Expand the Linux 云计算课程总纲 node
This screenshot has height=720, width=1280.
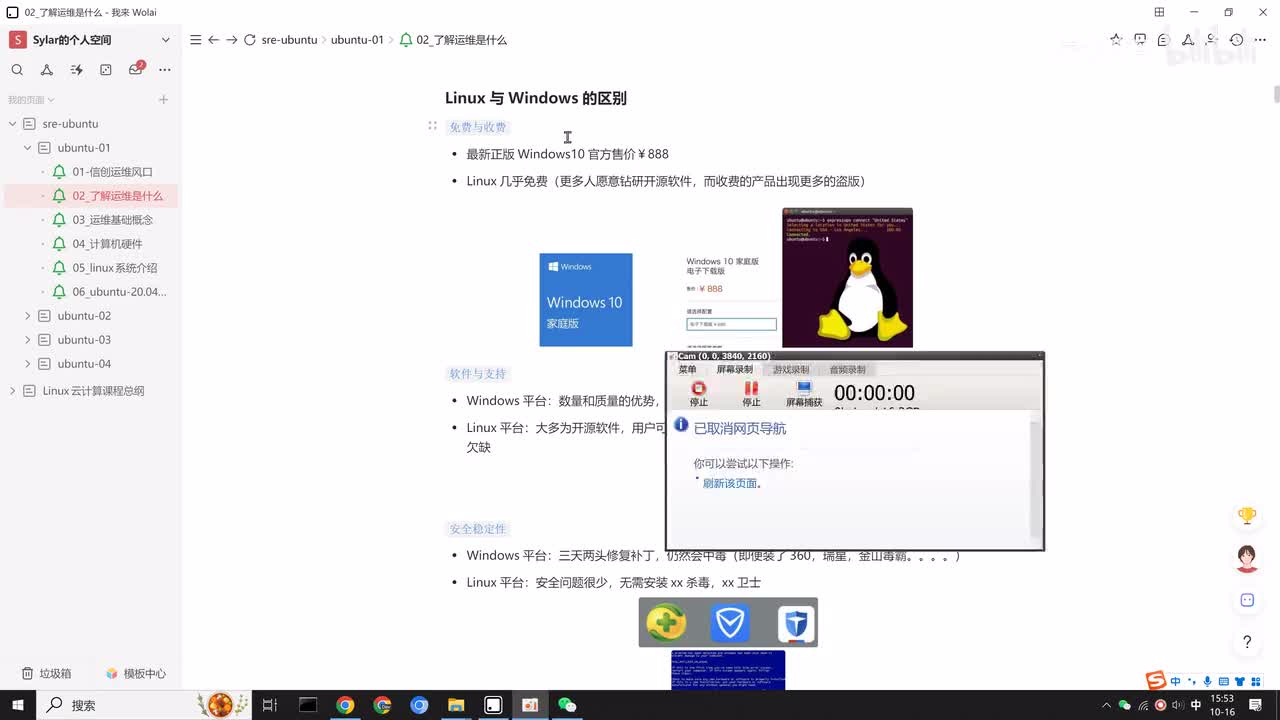tap(12, 391)
